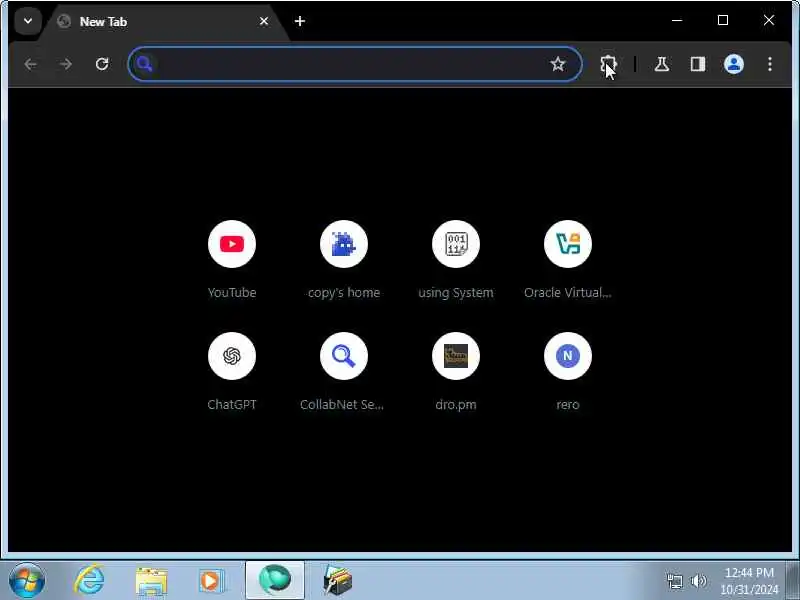Image resolution: width=800 pixels, height=600 pixels.
Task: Open the copy's home shortcut
Action: pos(344,259)
